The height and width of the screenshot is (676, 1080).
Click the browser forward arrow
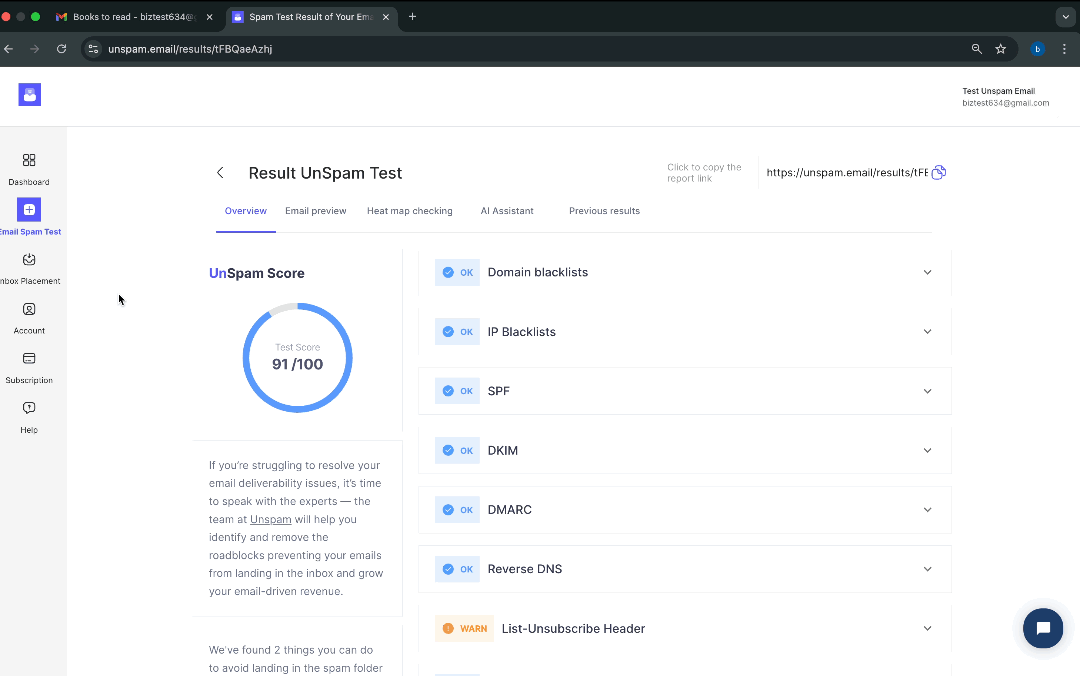(x=34, y=49)
